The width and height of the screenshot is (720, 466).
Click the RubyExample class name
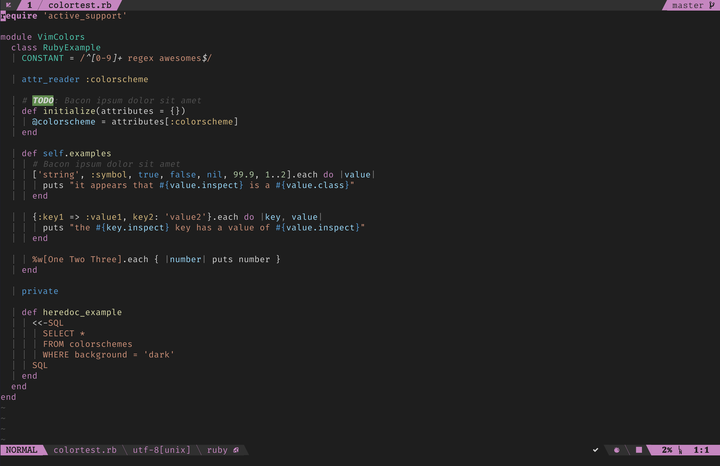point(72,47)
